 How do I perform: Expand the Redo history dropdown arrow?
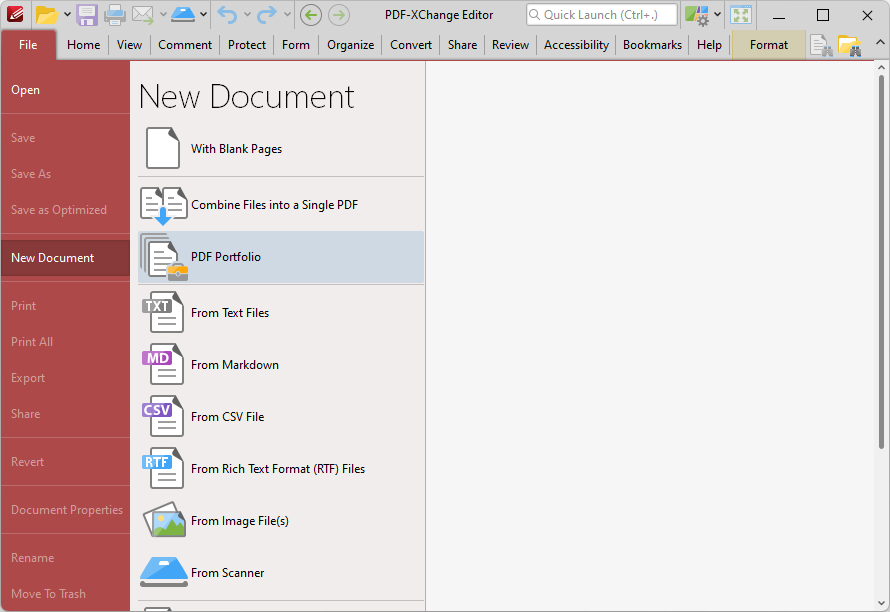coord(287,15)
